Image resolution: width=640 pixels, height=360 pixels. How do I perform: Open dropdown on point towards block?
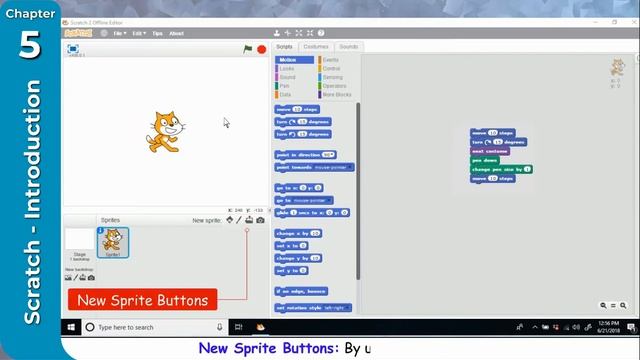[350, 167]
